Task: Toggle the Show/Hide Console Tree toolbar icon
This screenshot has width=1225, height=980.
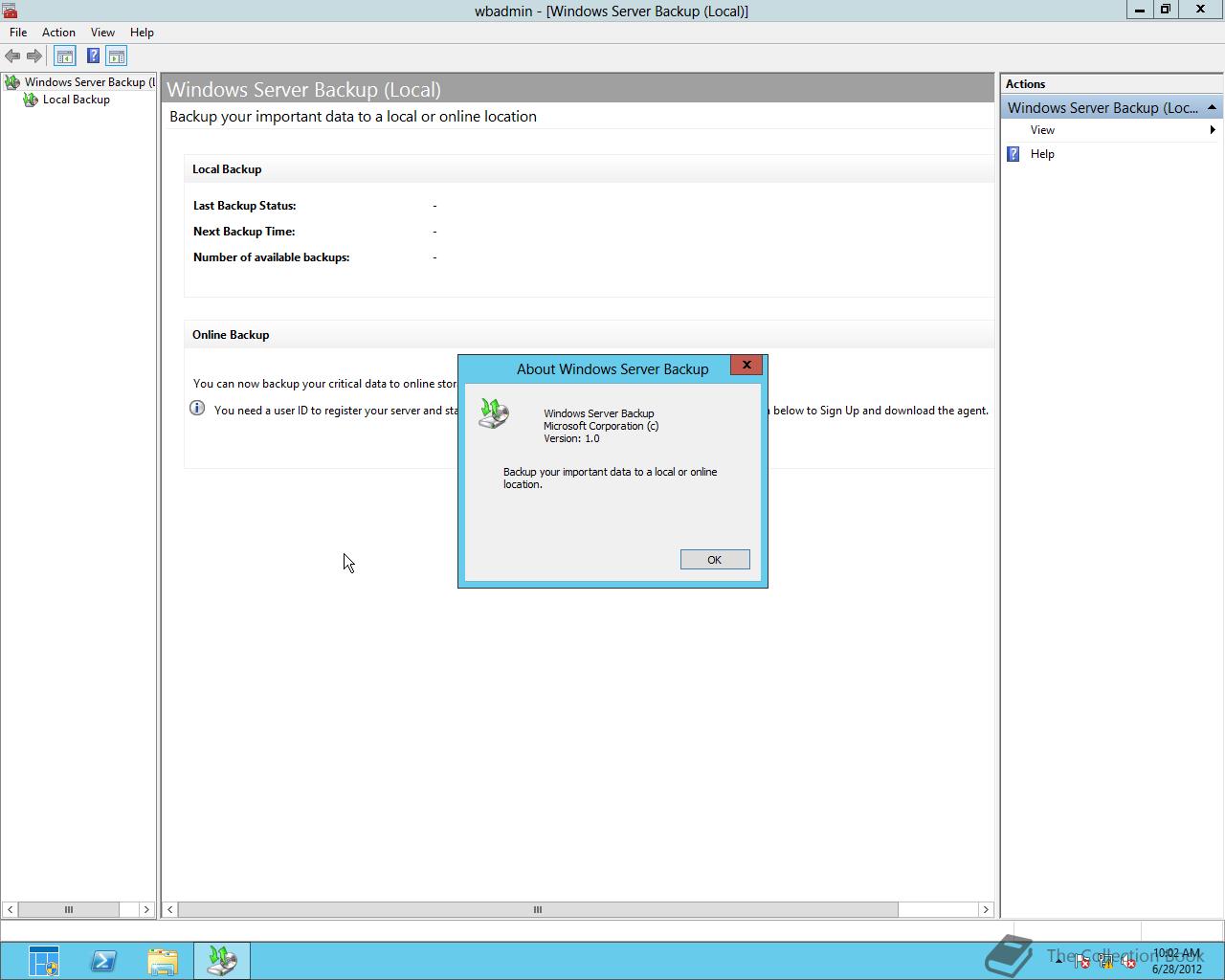Action: pos(65,56)
